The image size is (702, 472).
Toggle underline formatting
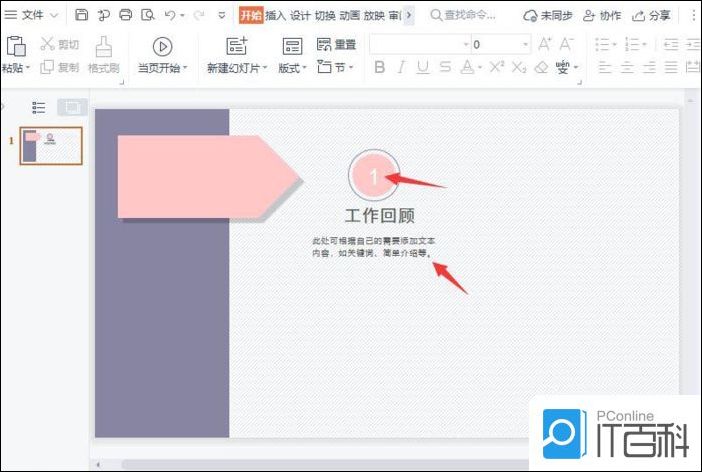click(x=423, y=68)
